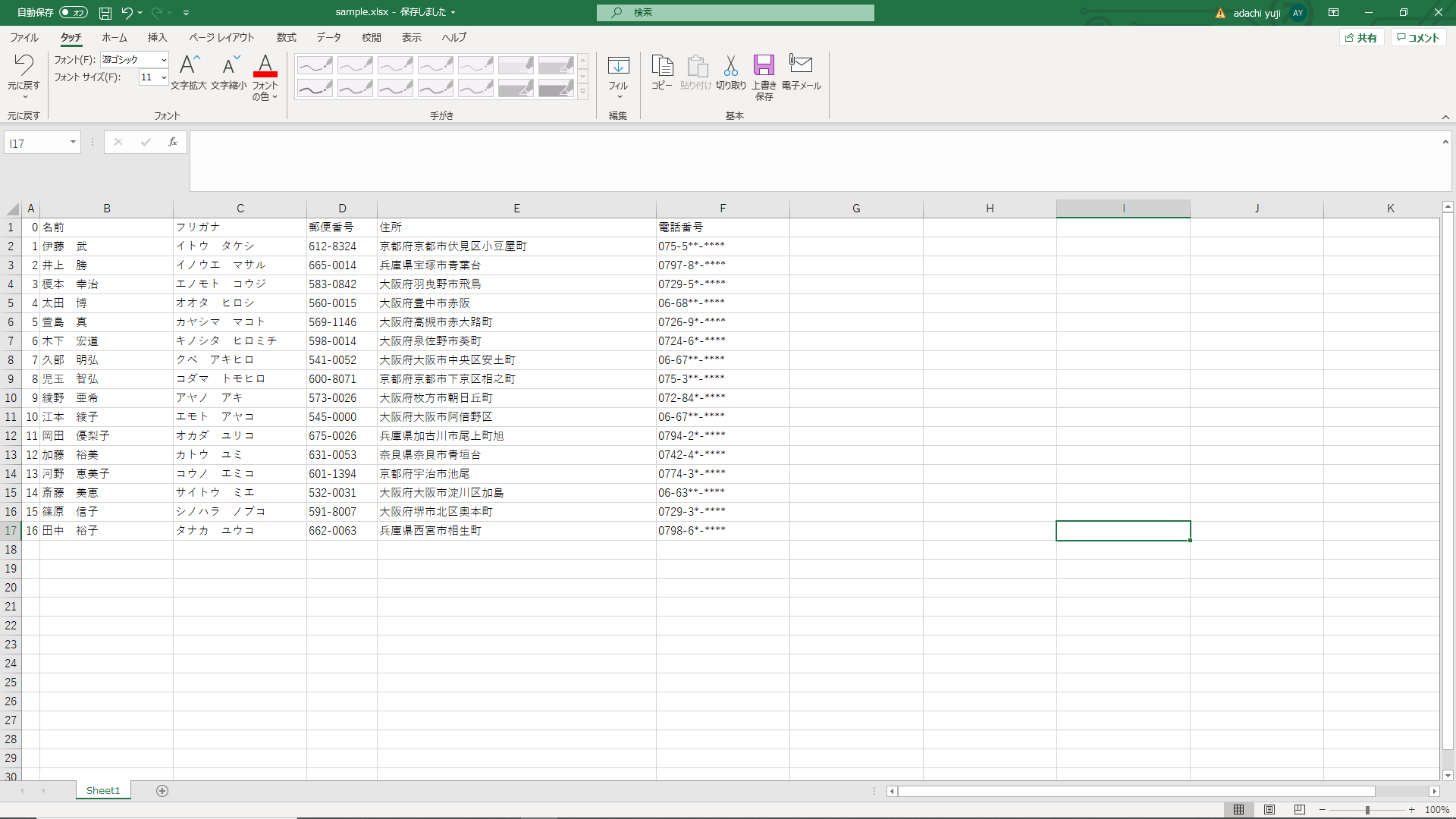Open the font size dropdown
The width and height of the screenshot is (1456, 819).
coord(164,77)
